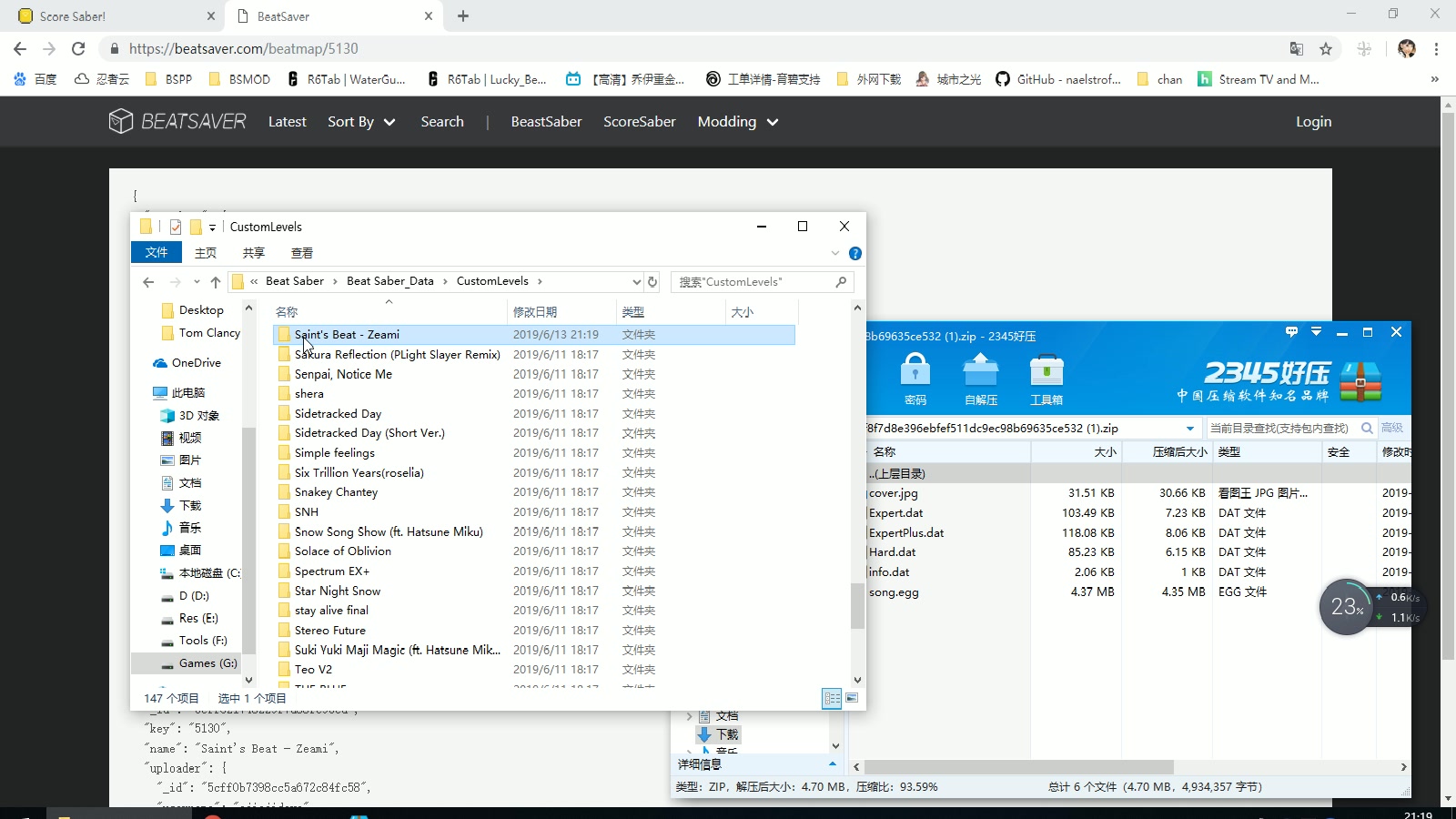Close the Score Saber! browser tab
The image size is (1456, 819).
pyautogui.click(x=211, y=15)
